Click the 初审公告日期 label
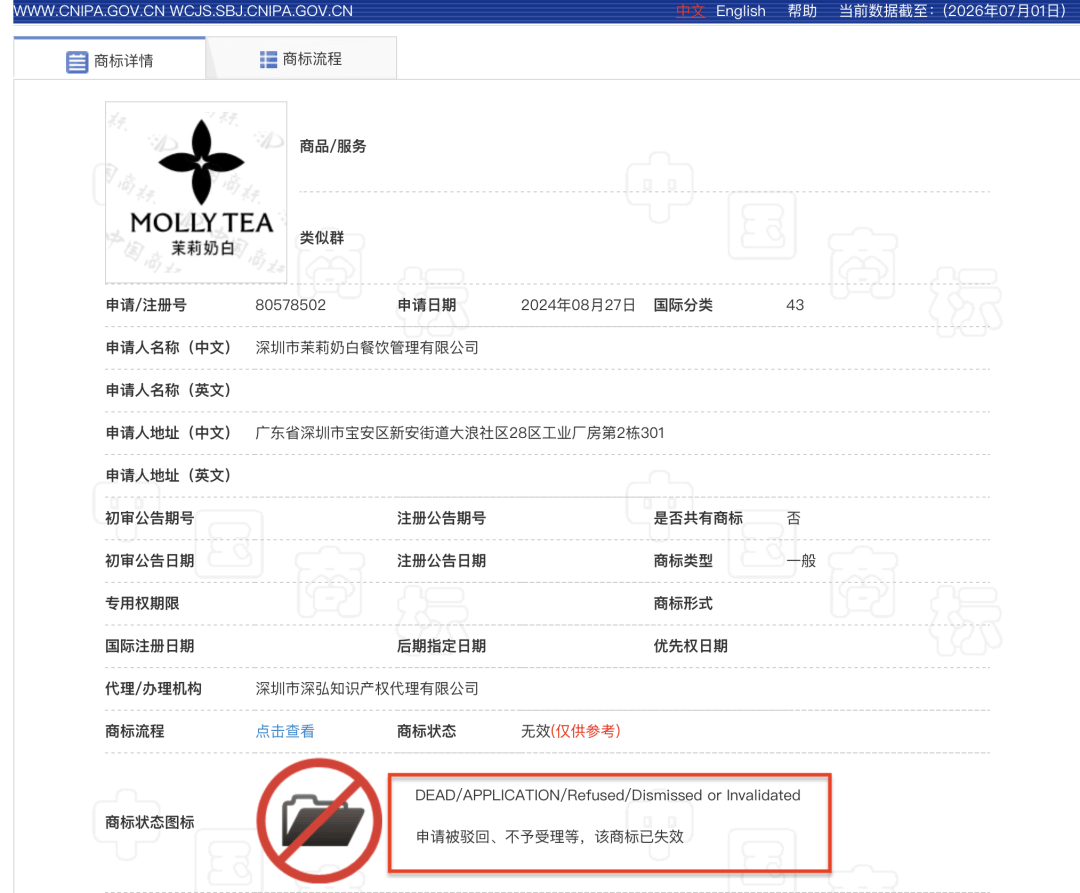The image size is (1080, 893). (x=149, y=561)
